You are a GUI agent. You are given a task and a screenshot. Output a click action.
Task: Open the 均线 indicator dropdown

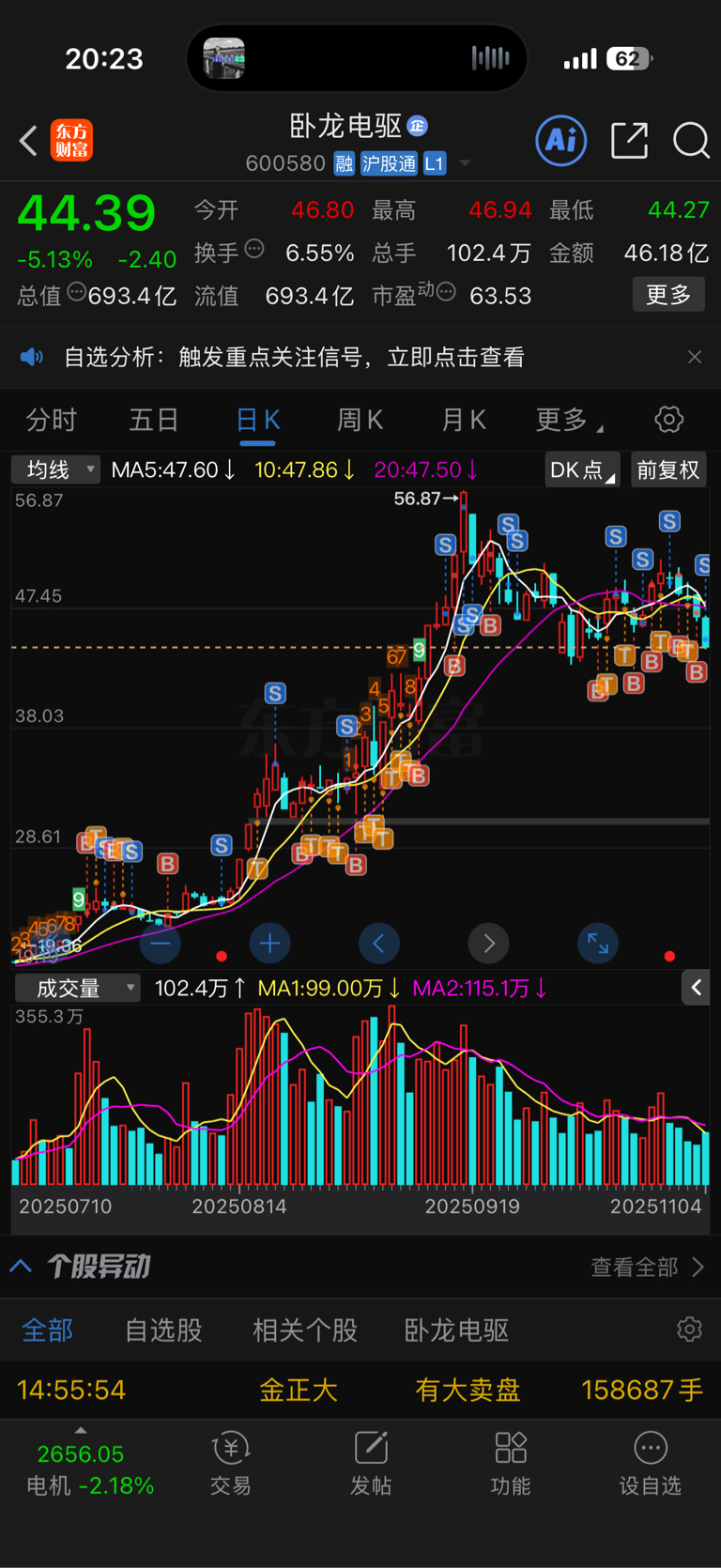[x=55, y=469]
